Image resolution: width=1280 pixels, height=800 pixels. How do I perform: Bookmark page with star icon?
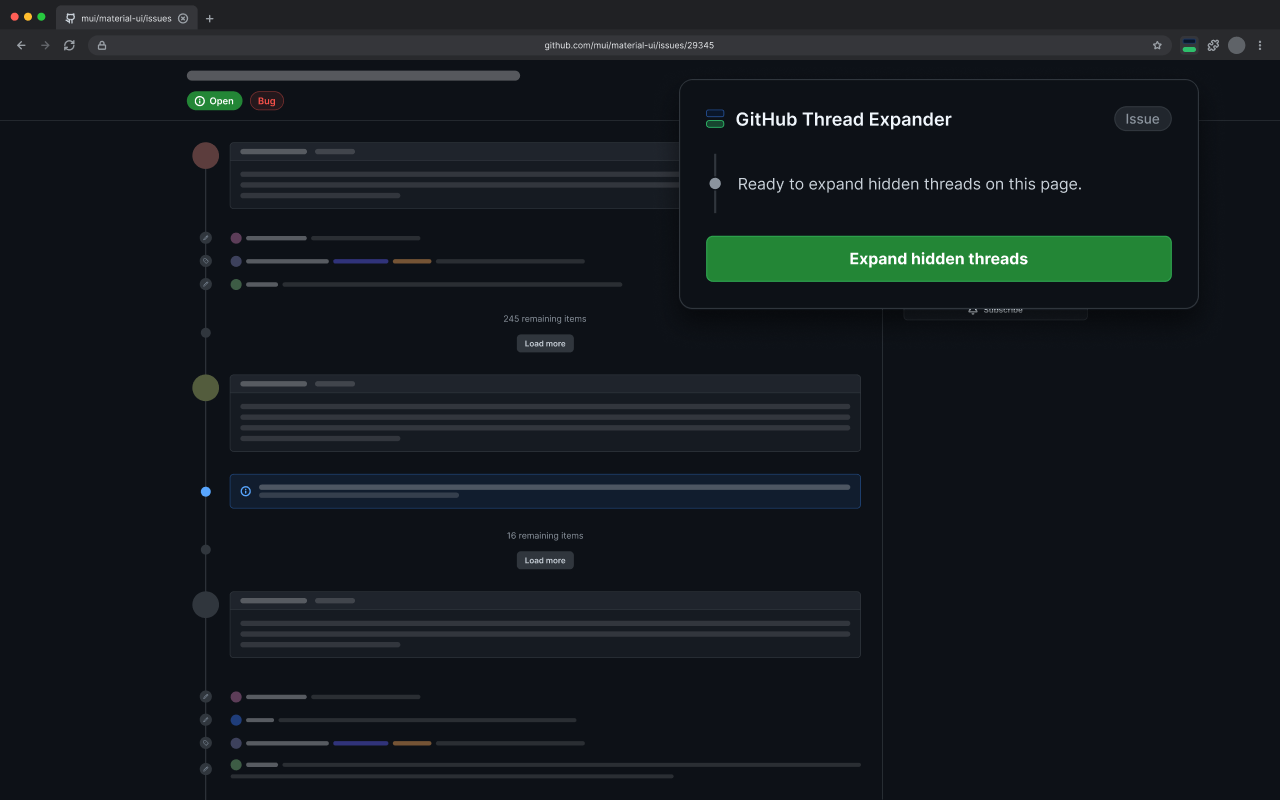[1157, 45]
